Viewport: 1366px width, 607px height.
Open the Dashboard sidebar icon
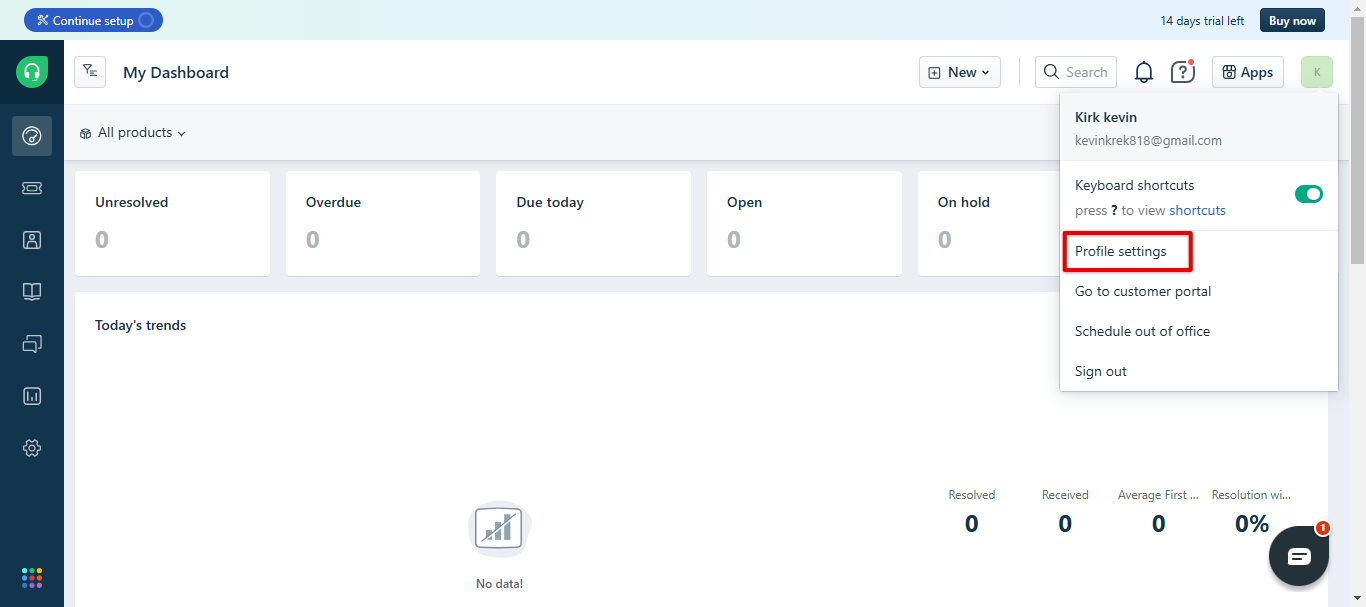click(x=32, y=136)
